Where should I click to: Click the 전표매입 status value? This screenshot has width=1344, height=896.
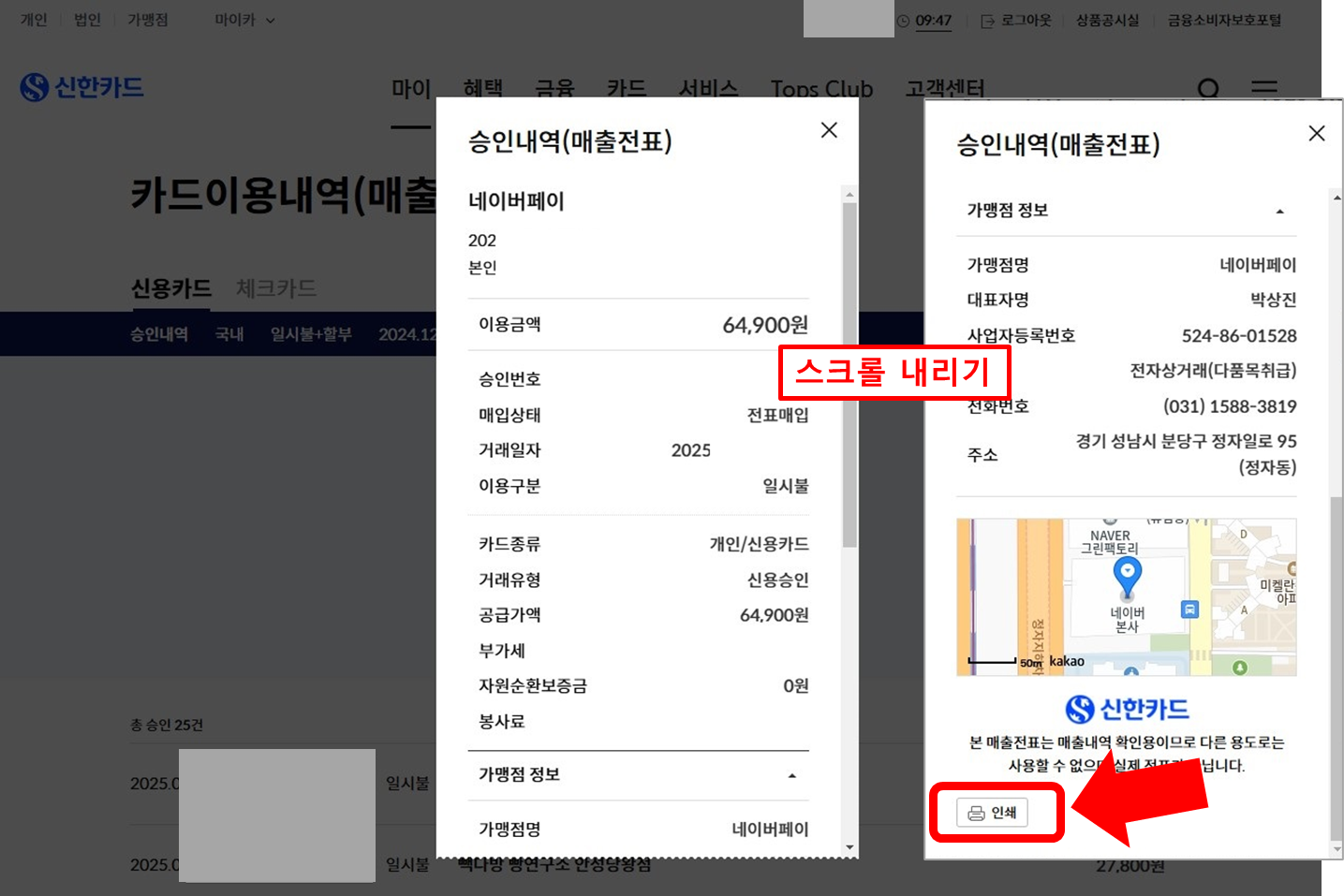point(777,415)
